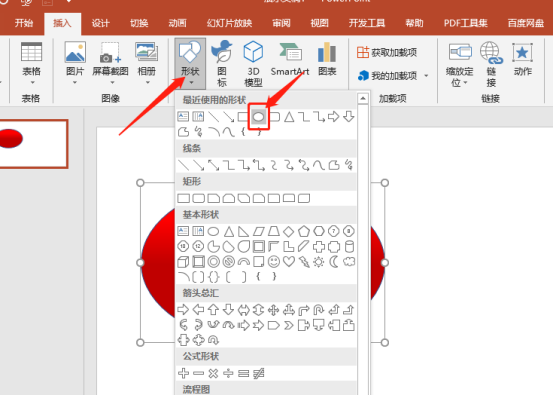
Task: Expand the 相册 dropdown arrow
Action: point(148,83)
